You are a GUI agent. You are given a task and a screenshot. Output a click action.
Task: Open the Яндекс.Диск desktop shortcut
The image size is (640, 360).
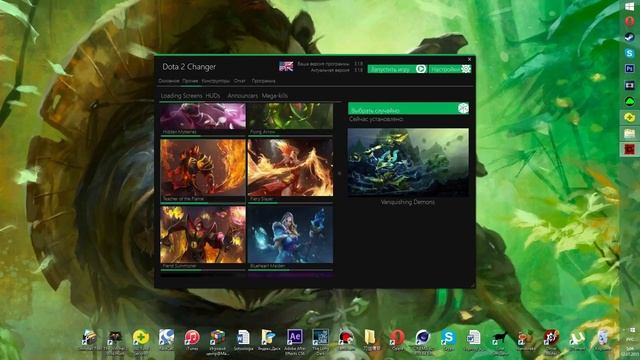[269, 340]
